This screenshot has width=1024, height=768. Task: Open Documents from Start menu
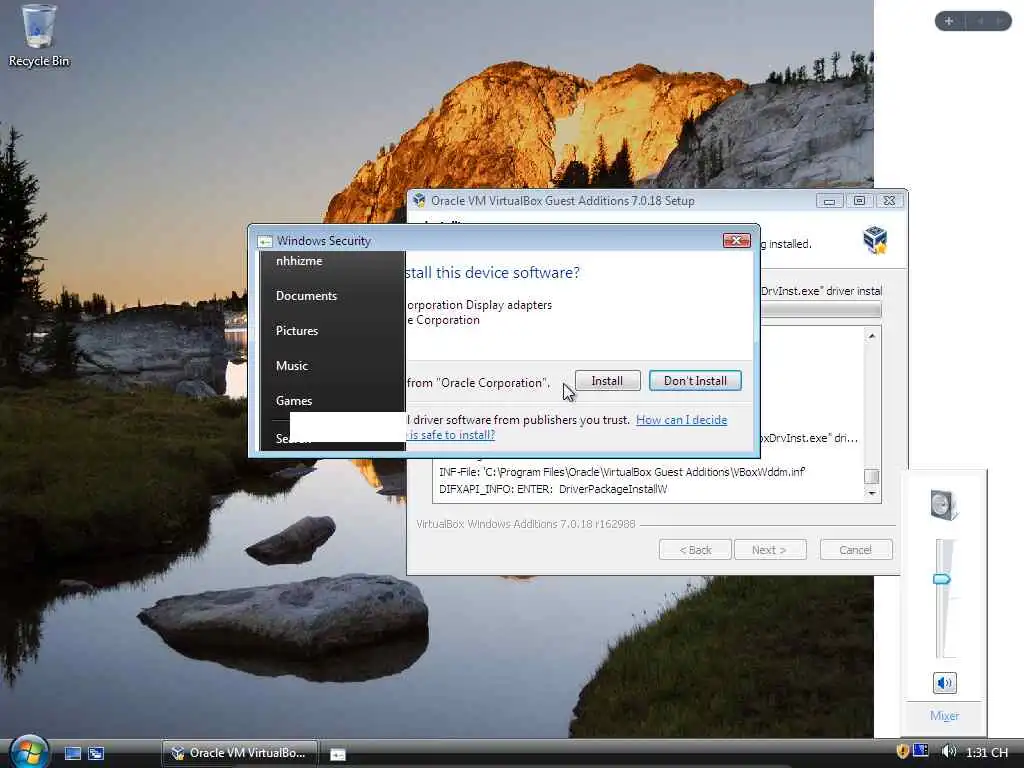pos(306,296)
